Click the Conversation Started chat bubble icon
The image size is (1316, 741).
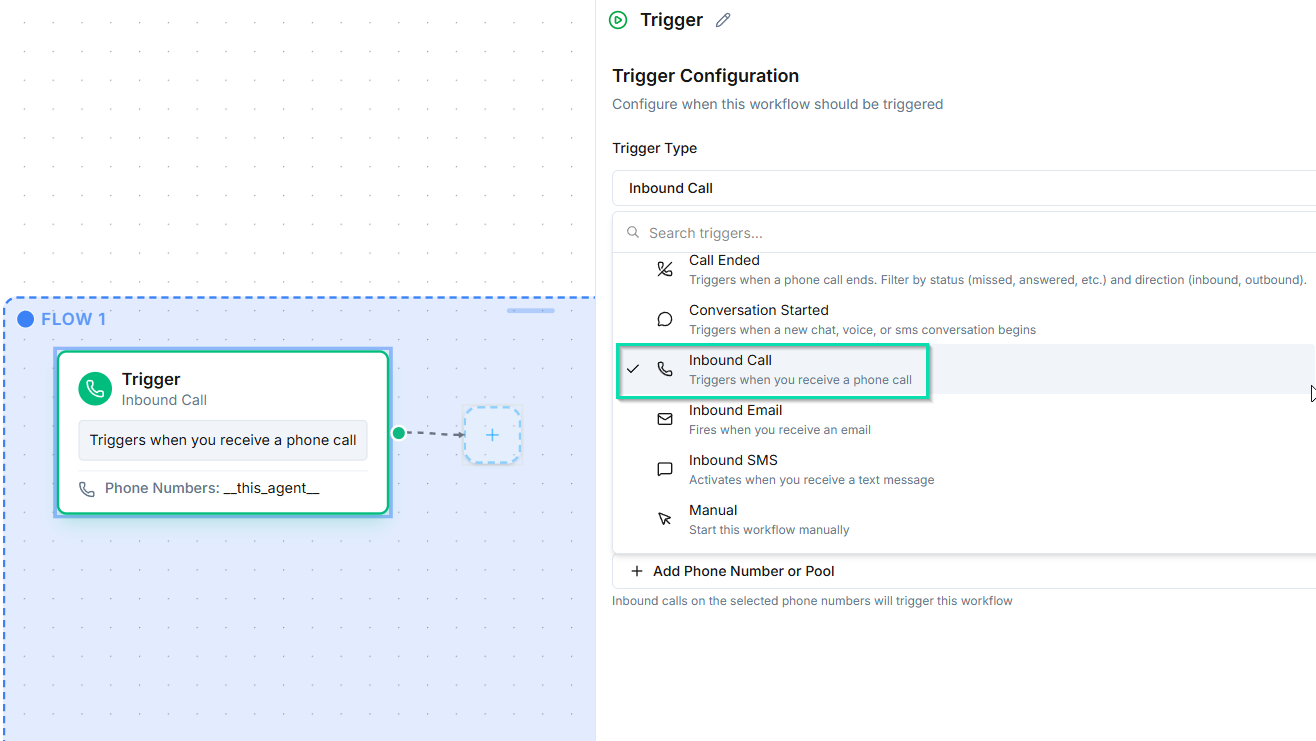[665, 319]
